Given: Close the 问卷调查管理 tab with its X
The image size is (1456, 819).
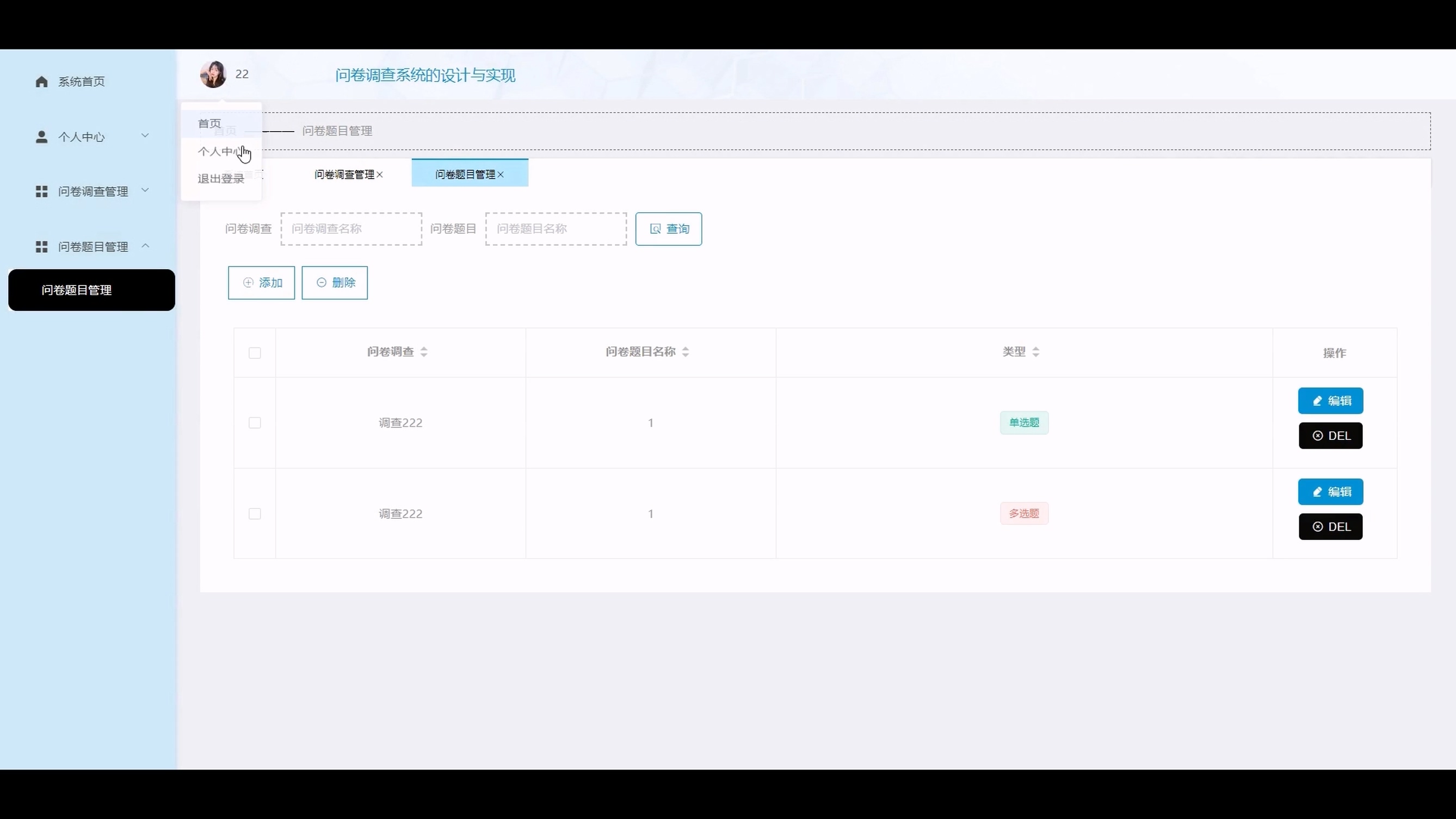Looking at the screenshot, I should coord(380,175).
